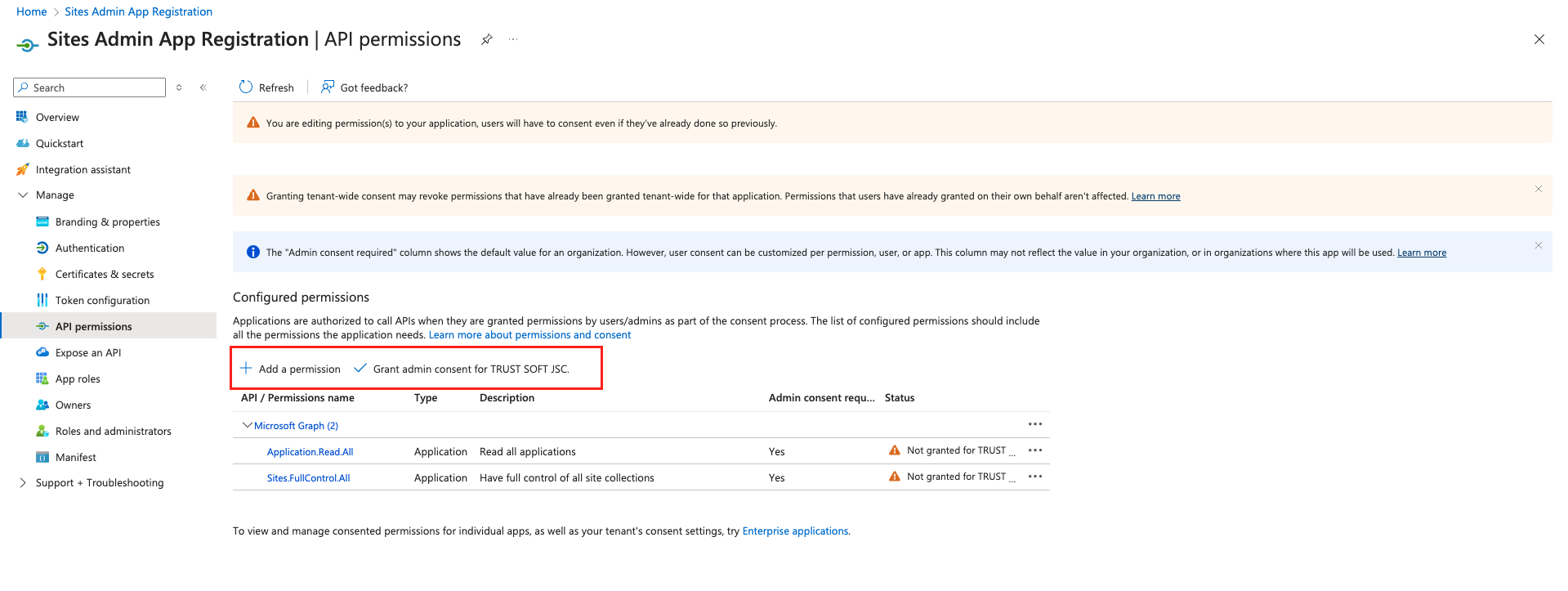Open Learn more about permissions and consent
The height and width of the screenshot is (591, 1568).
click(529, 335)
